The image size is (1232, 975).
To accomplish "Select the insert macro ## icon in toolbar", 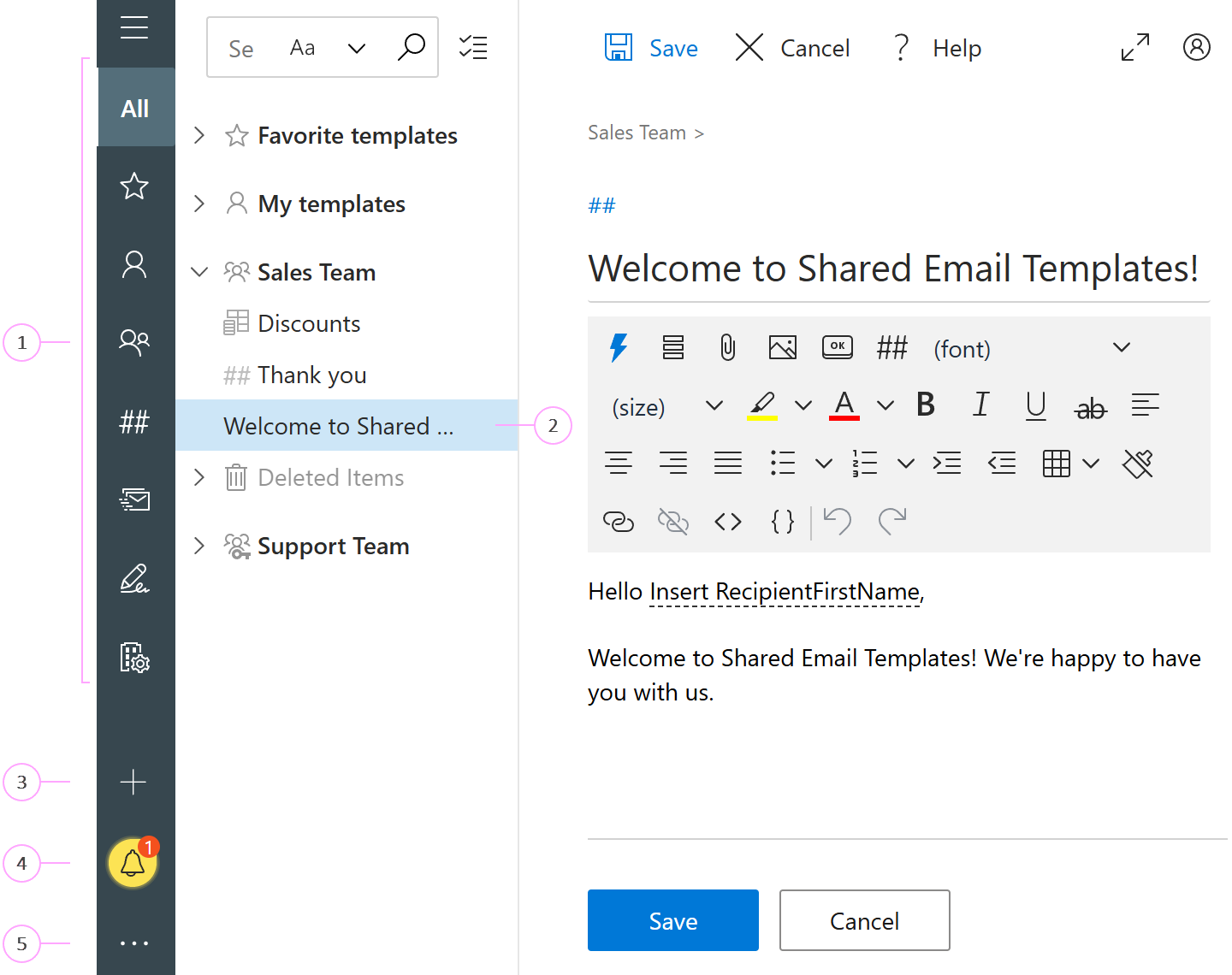I will click(891, 347).
